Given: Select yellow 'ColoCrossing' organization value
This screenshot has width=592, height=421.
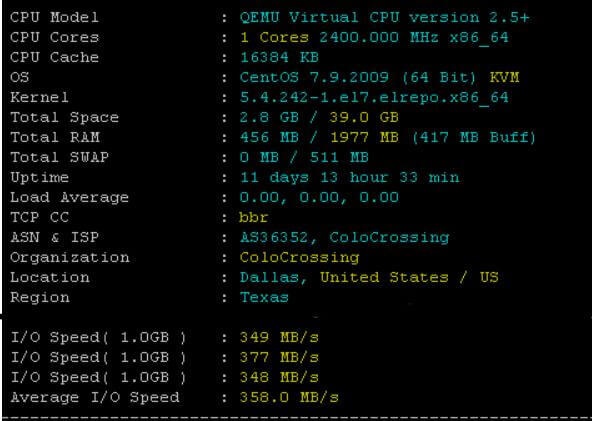Looking at the screenshot, I should 299,258.
